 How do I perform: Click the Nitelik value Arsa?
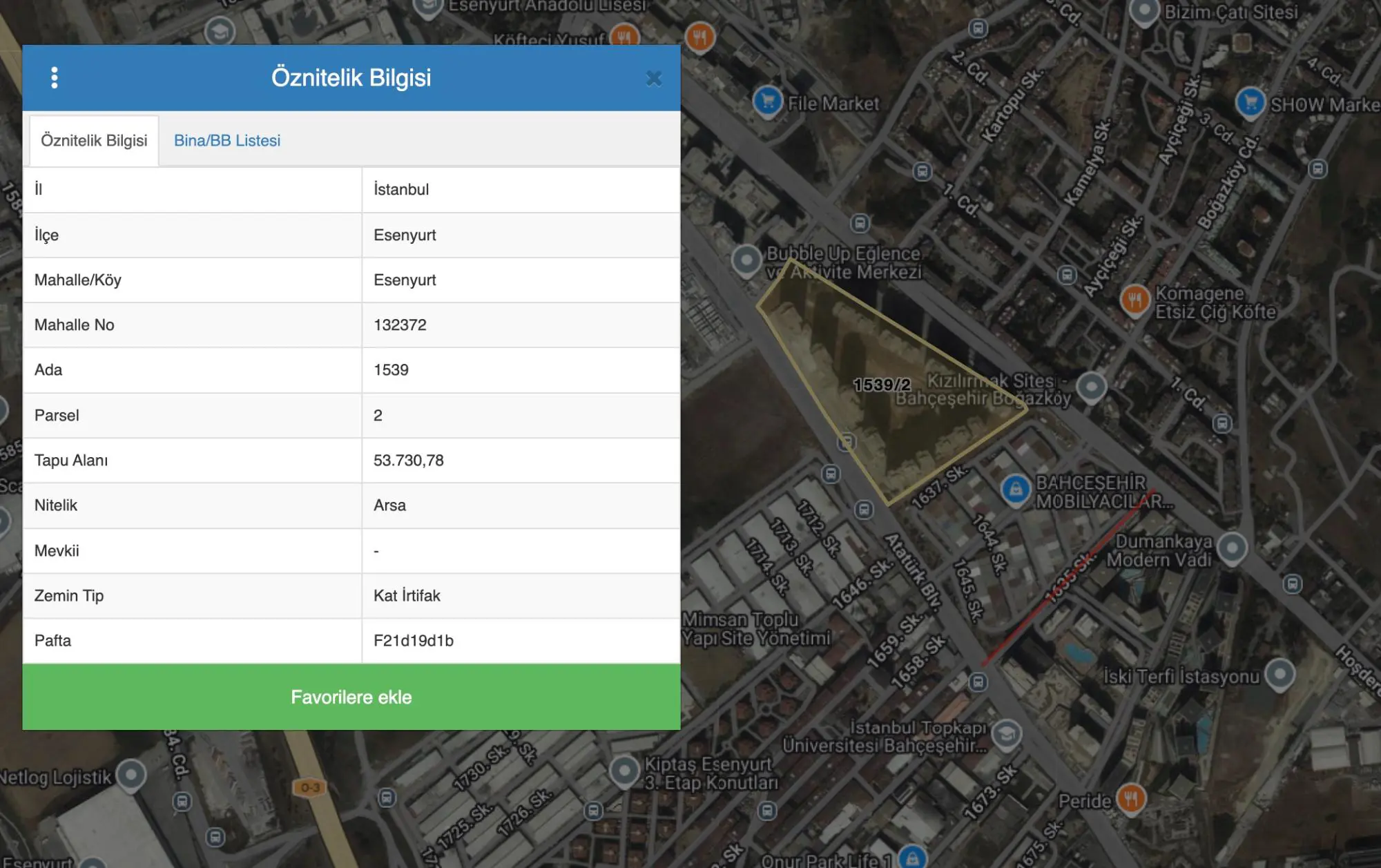coord(389,505)
